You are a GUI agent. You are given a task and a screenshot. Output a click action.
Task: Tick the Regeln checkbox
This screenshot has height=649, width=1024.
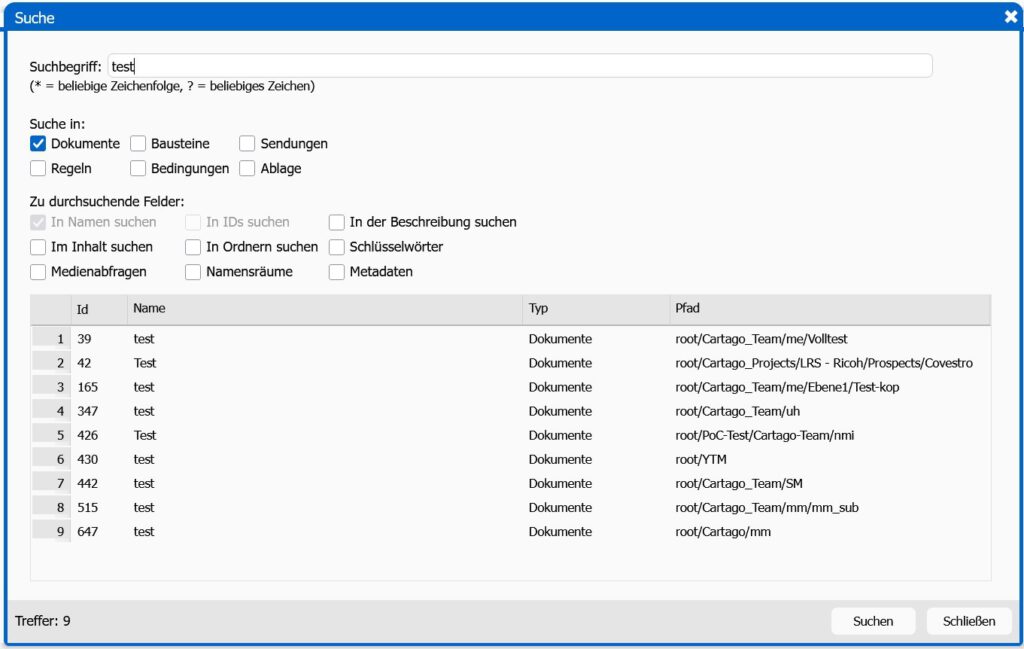coord(39,169)
